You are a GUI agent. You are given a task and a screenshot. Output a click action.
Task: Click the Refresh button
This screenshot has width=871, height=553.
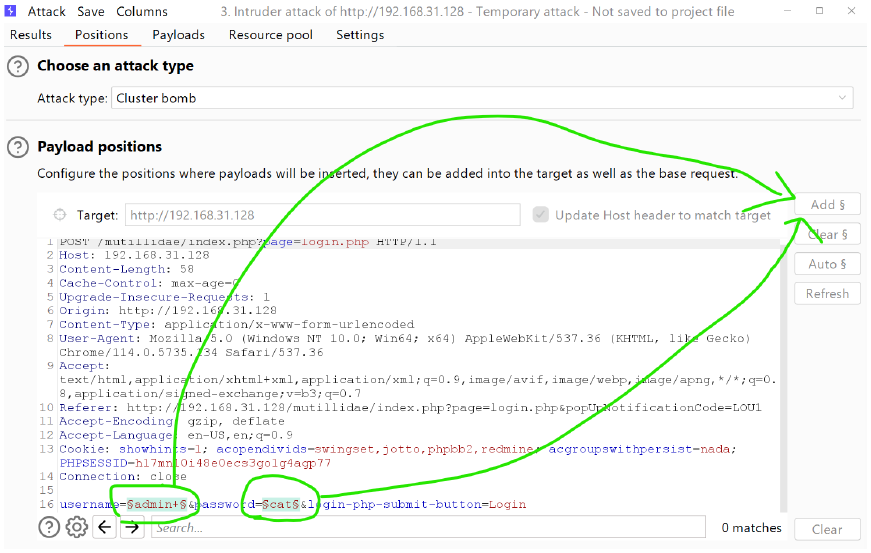[827, 293]
